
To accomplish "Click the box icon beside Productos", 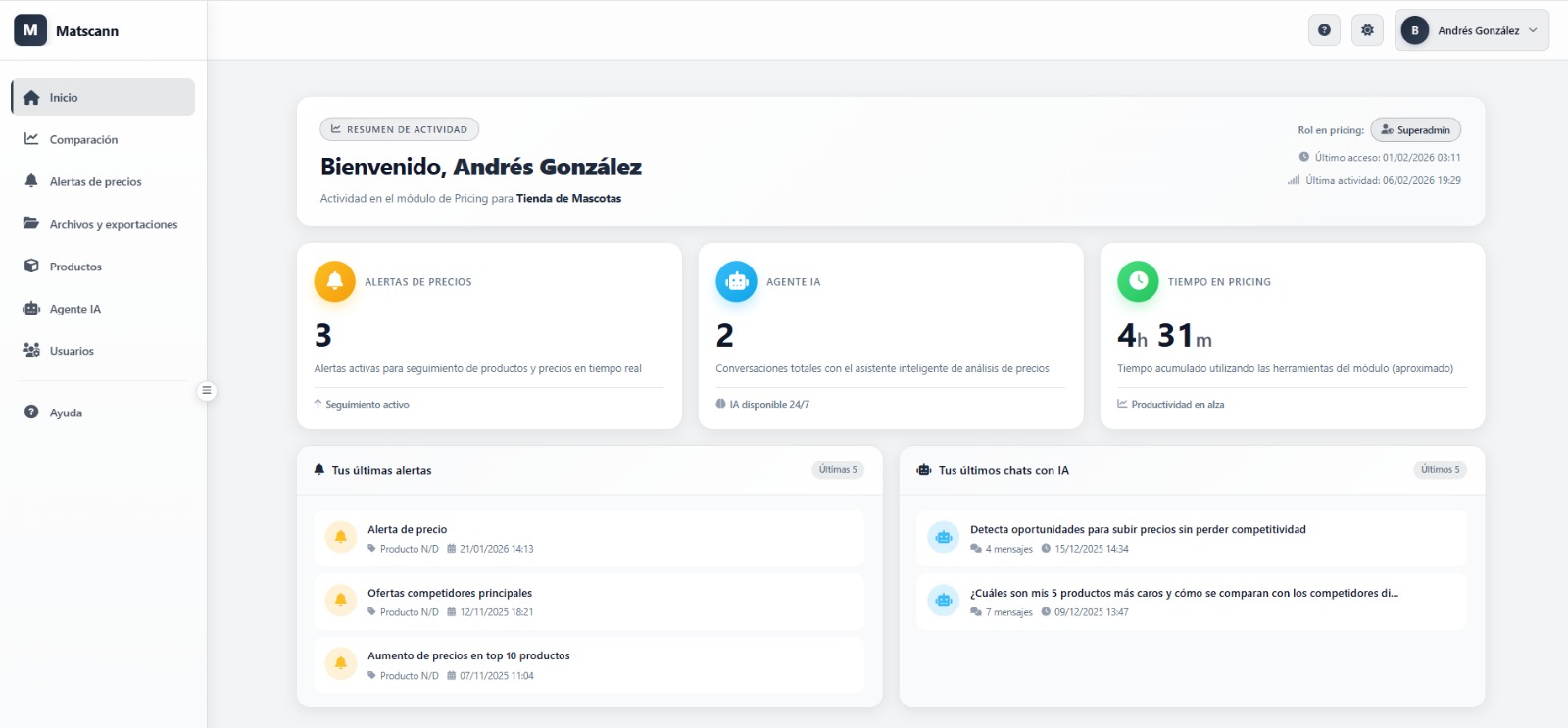I will click(x=31, y=266).
